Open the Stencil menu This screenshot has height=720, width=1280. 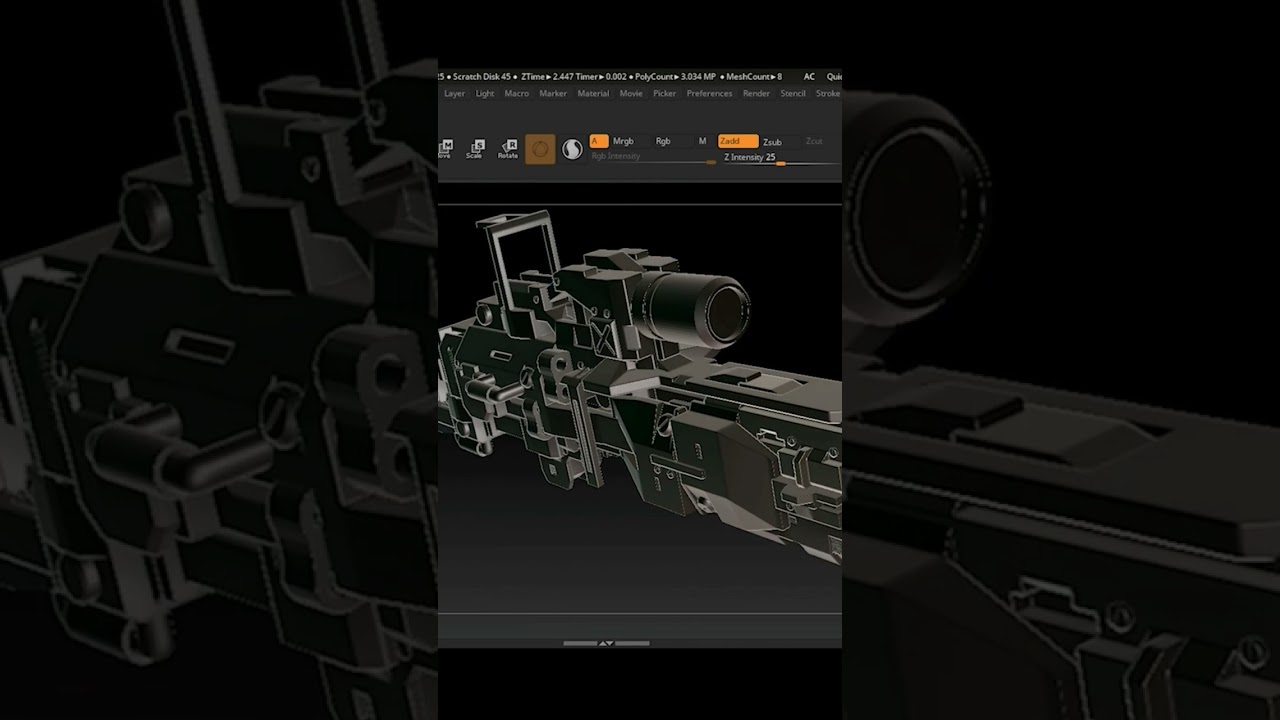[x=793, y=93]
